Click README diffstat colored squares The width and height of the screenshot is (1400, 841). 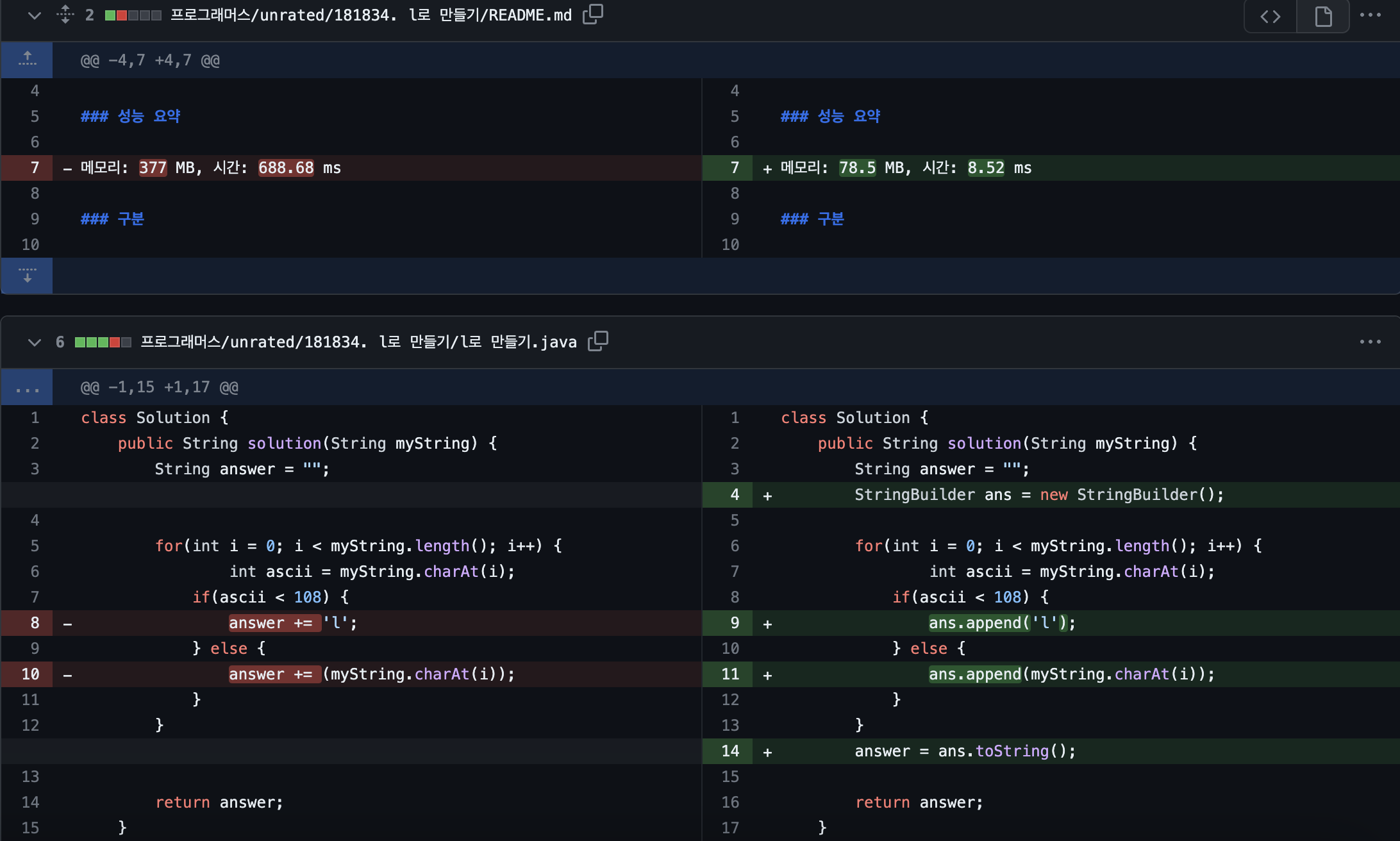[x=133, y=15]
